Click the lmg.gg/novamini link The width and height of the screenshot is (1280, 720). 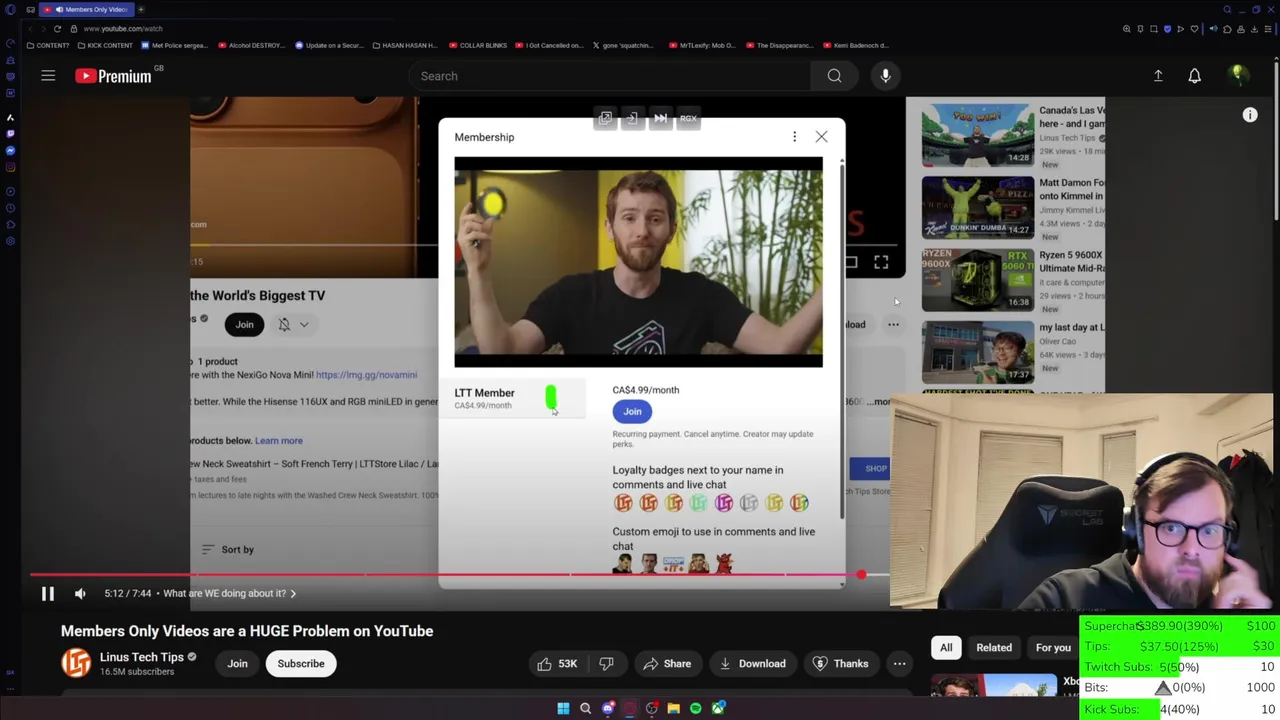[x=366, y=375]
